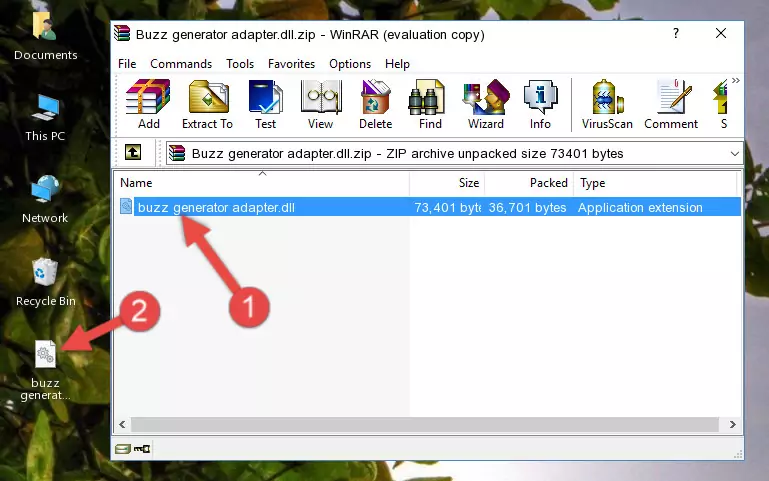Image resolution: width=769 pixels, height=481 pixels.
Task: Show archive Info
Action: click(x=540, y=104)
